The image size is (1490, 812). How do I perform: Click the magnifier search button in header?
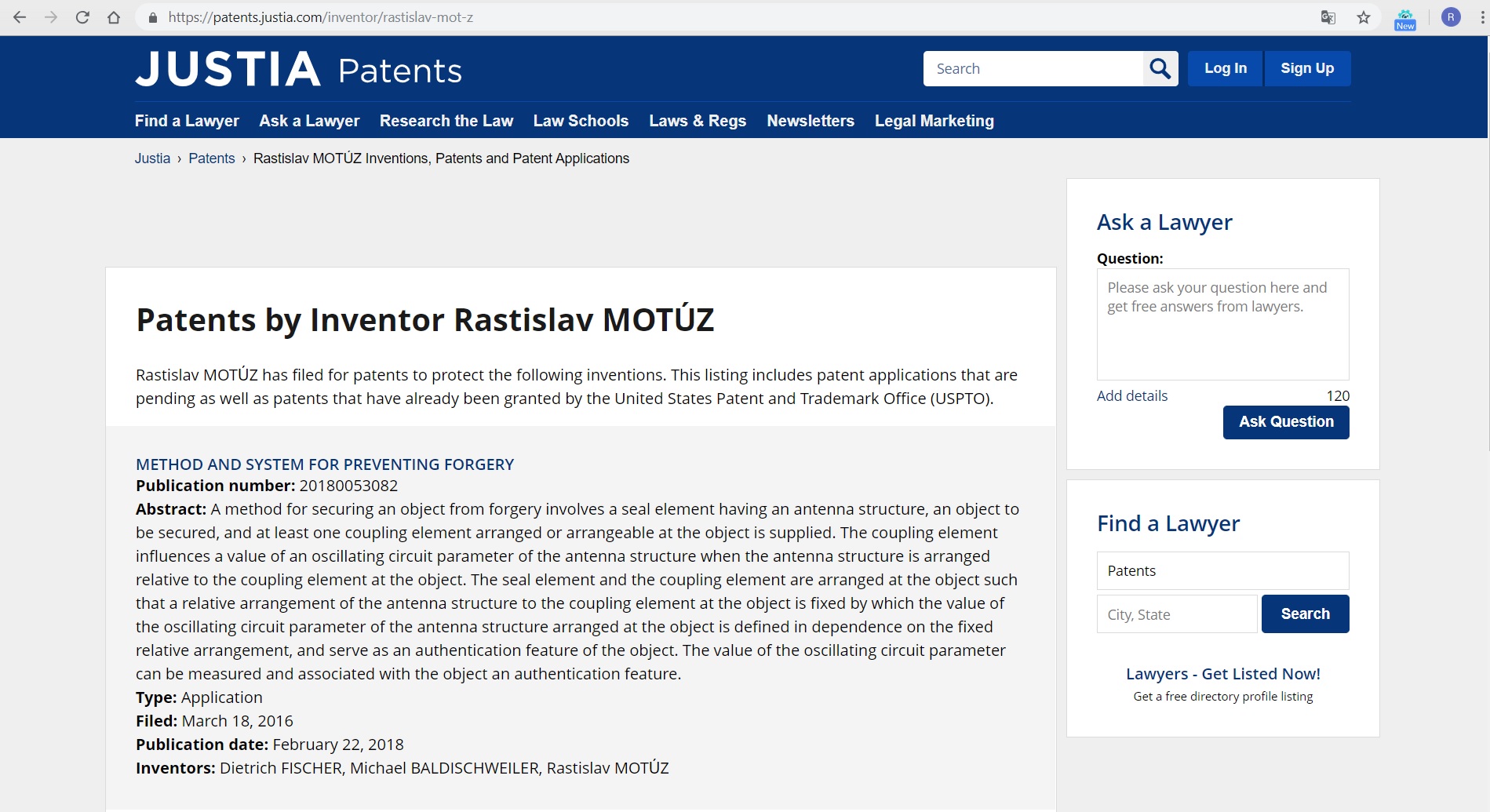[x=1160, y=69]
